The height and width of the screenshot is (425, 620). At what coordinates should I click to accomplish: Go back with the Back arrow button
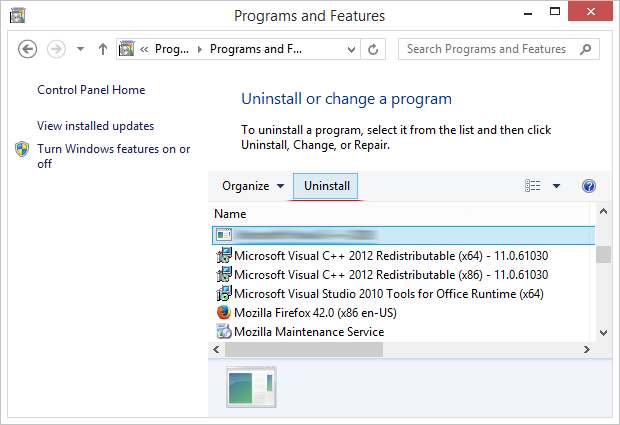point(27,49)
